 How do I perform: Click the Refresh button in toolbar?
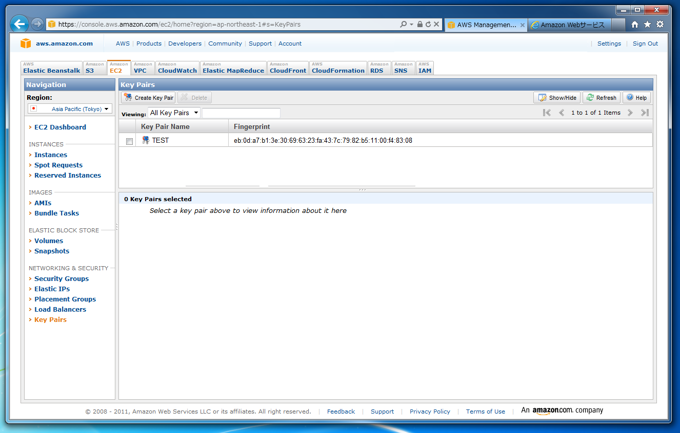point(602,98)
